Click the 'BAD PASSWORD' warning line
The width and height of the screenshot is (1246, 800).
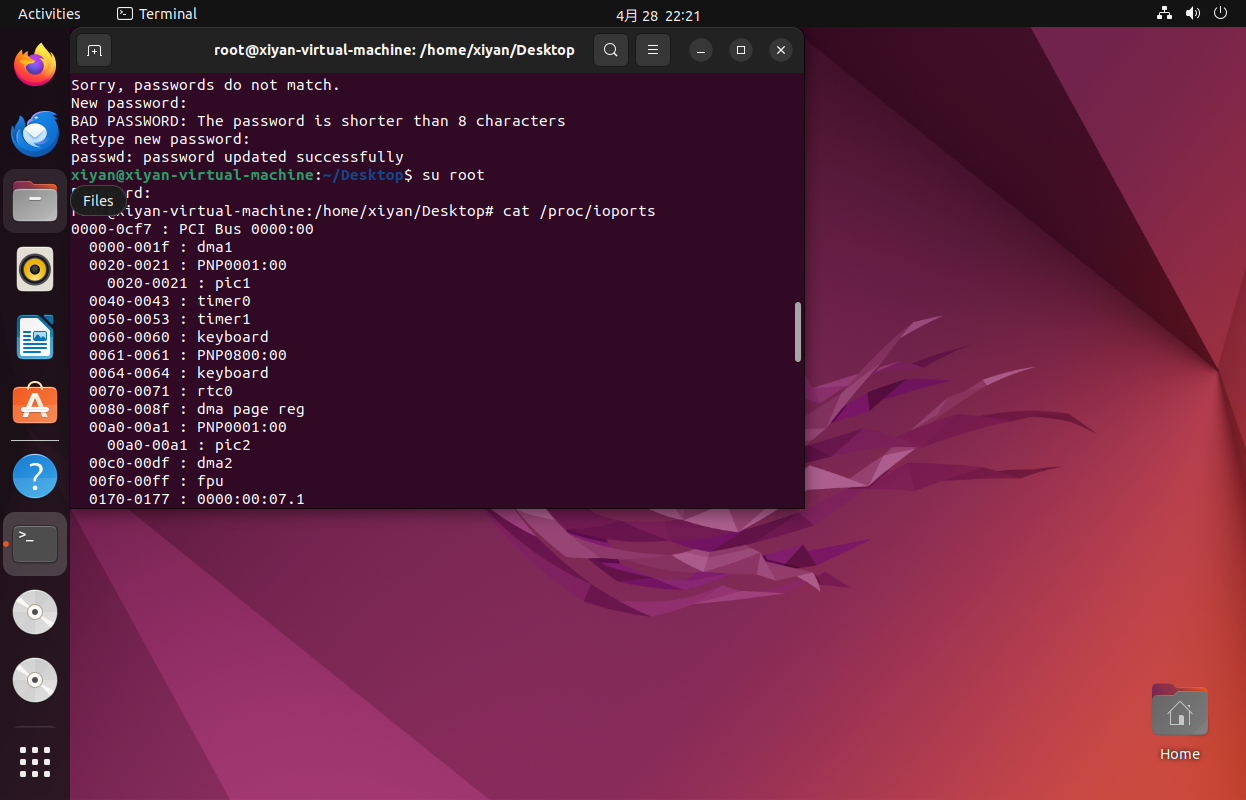[x=318, y=121]
